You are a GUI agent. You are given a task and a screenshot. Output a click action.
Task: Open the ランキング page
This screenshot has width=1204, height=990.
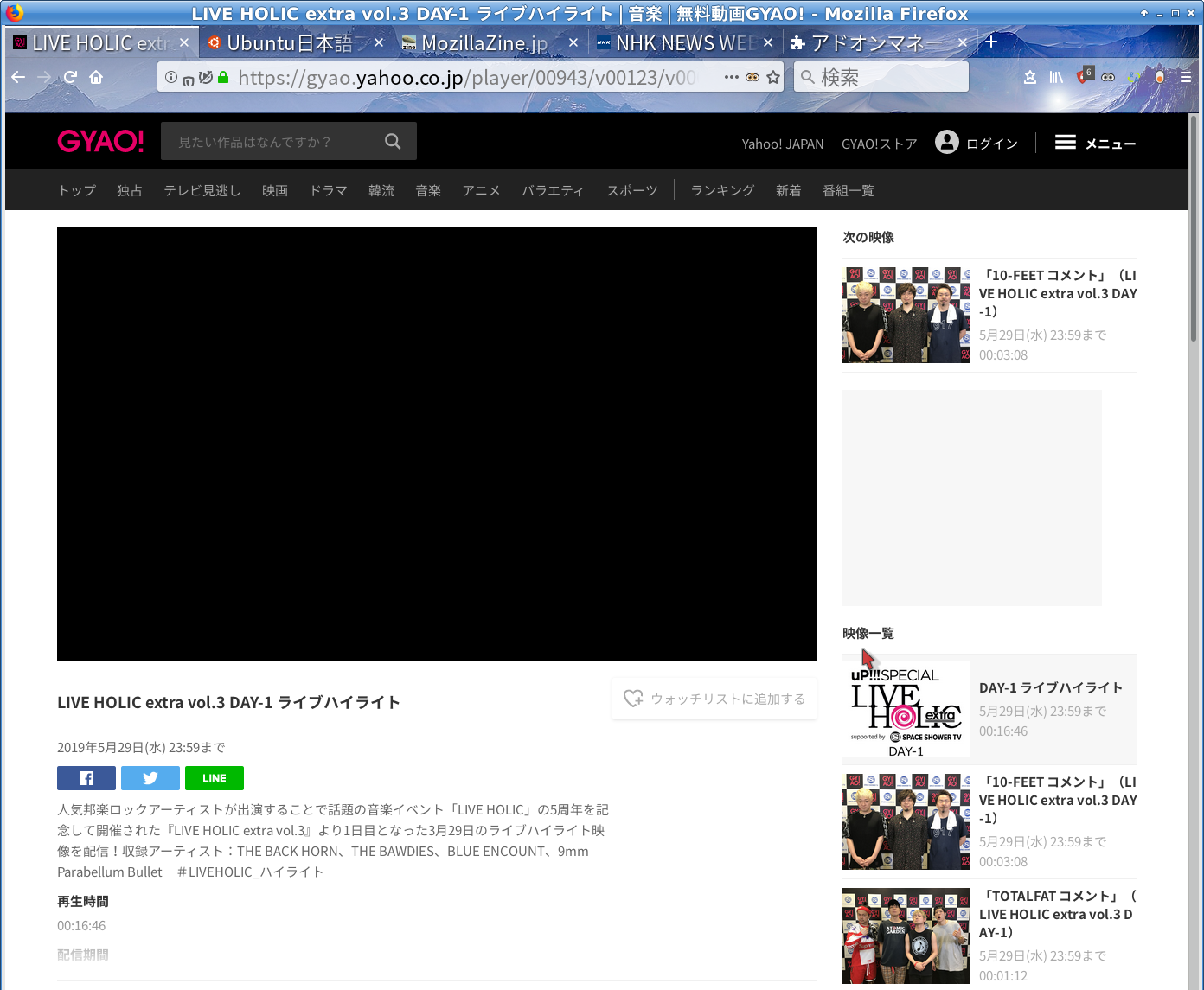click(722, 190)
